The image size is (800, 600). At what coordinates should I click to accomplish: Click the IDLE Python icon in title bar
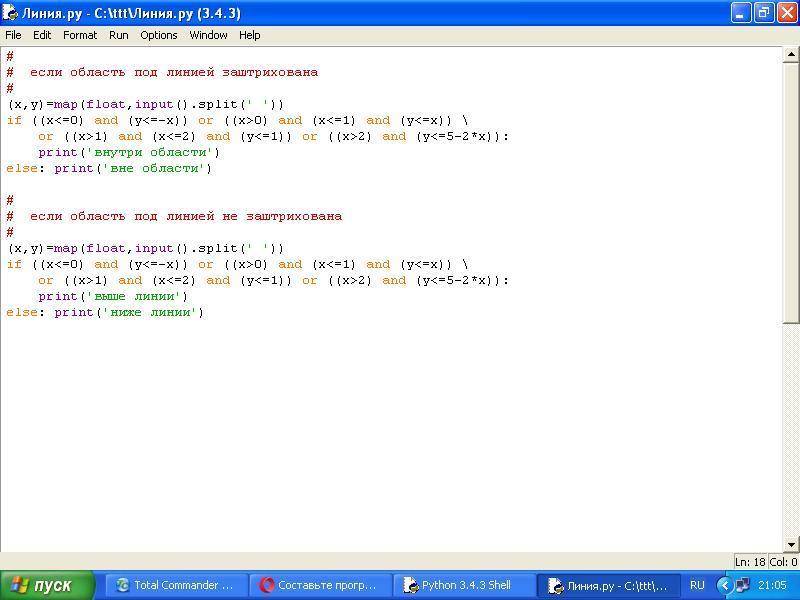(x=10, y=12)
